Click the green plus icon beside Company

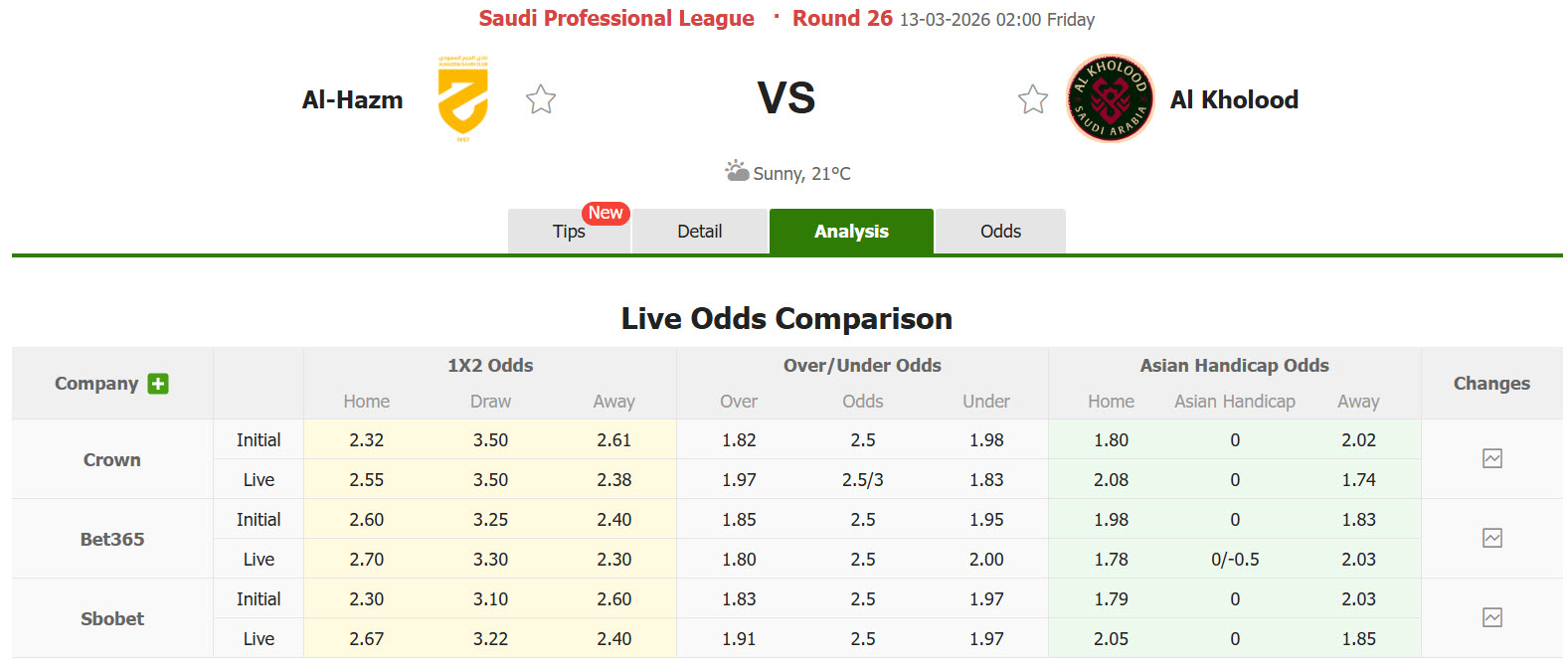click(158, 384)
